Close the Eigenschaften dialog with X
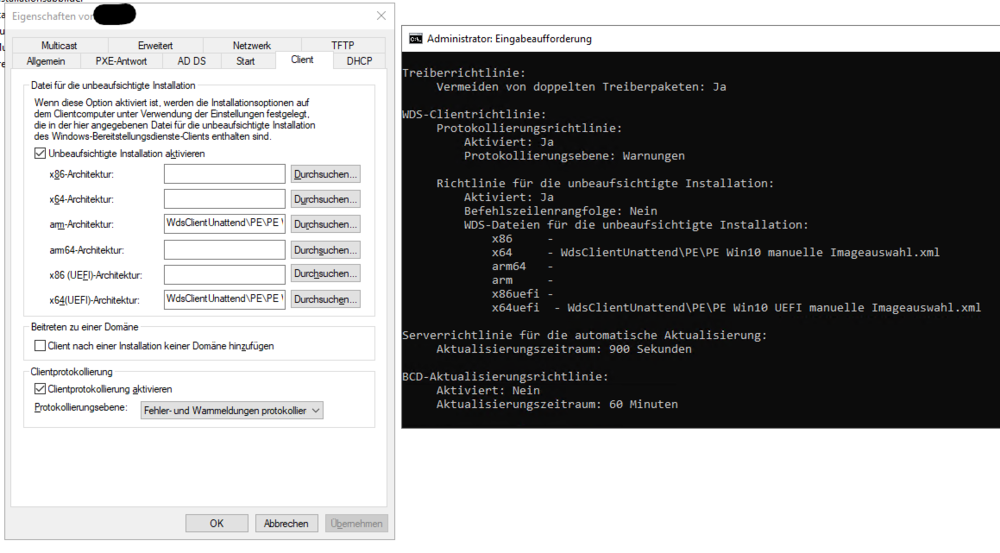Image resolution: width=1000 pixels, height=553 pixels. [x=381, y=16]
